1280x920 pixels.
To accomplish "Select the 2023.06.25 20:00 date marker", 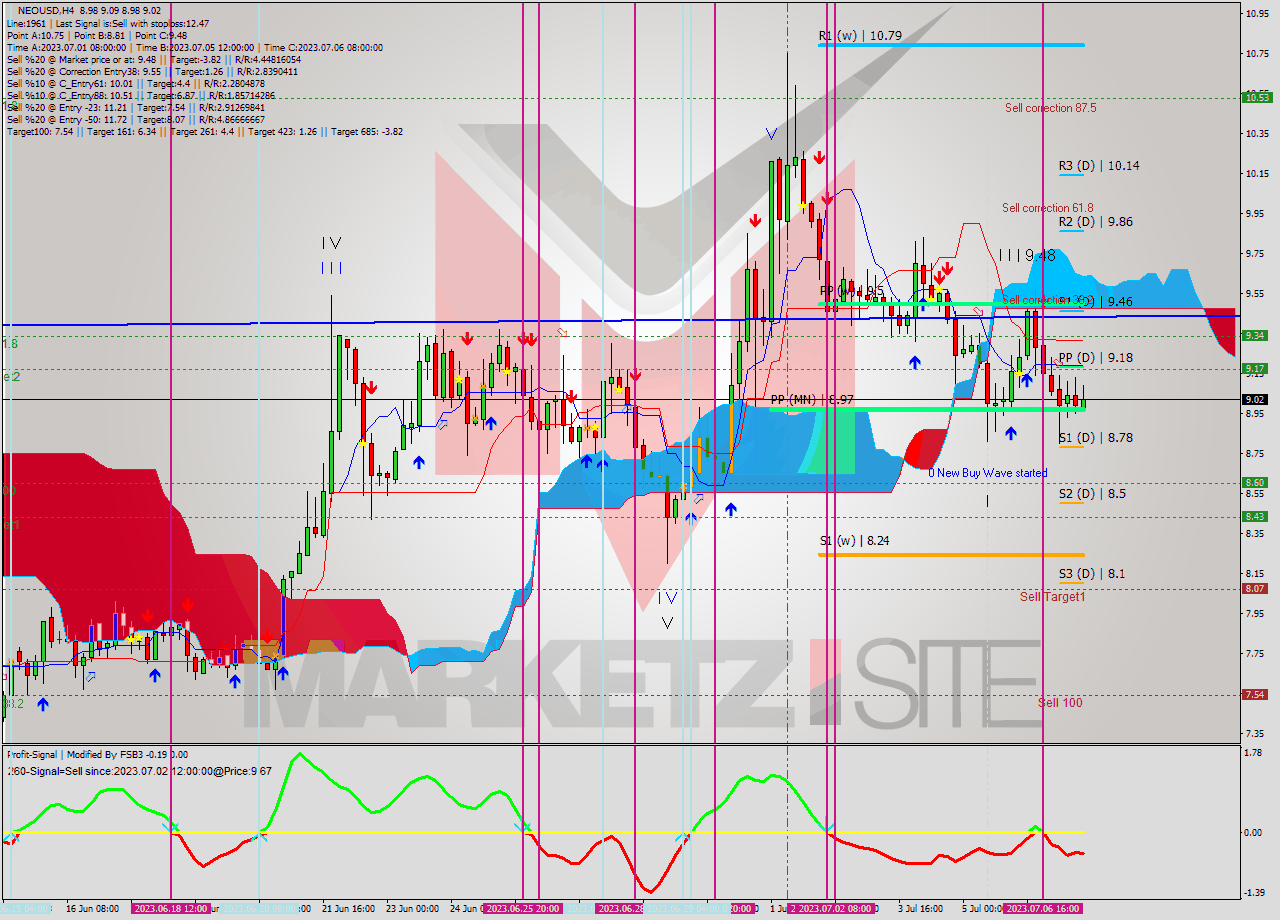I will 523,909.
